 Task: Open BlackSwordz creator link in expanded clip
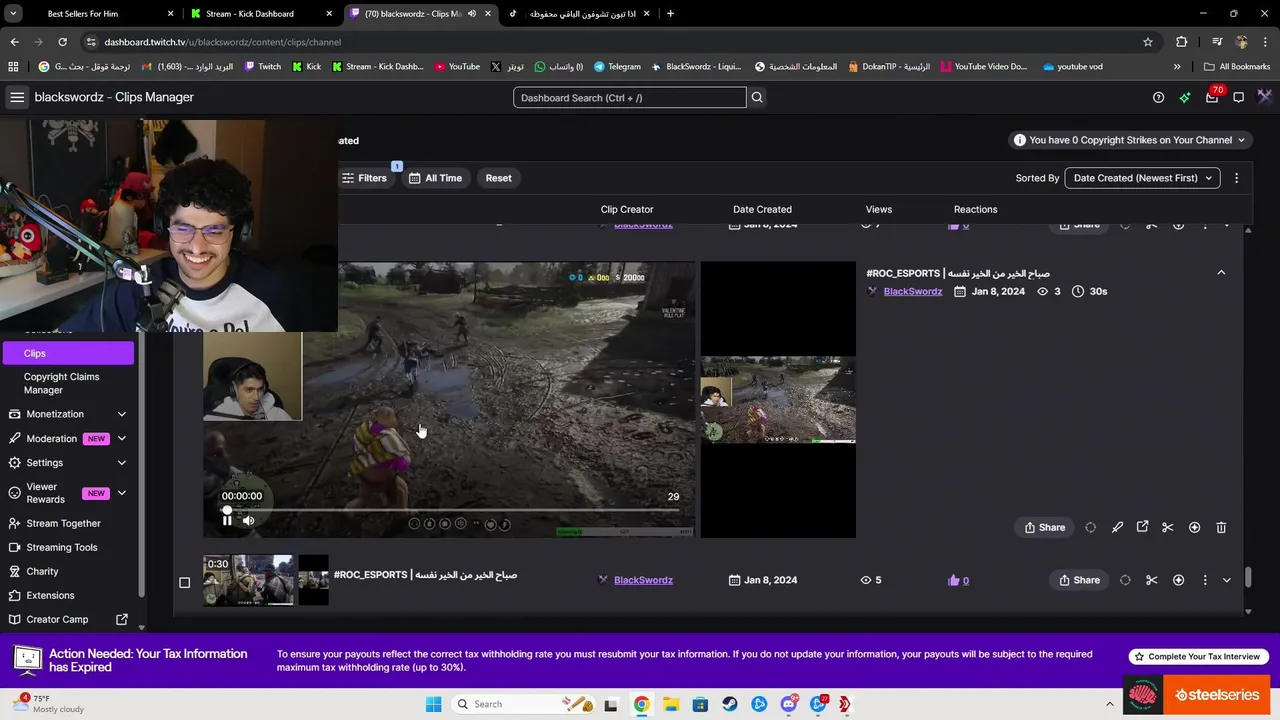tap(912, 291)
